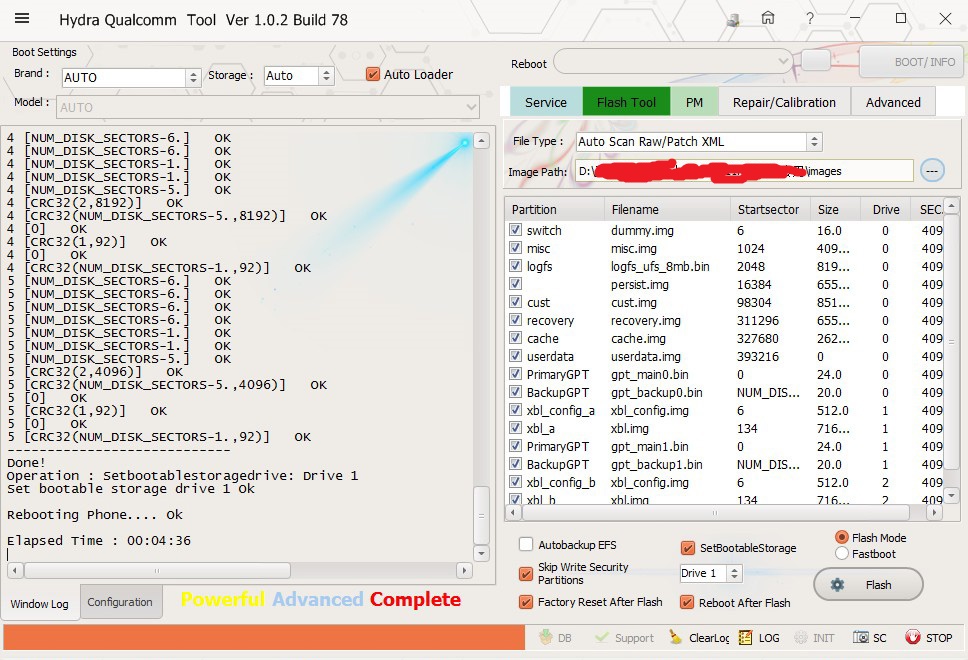Image resolution: width=968 pixels, height=660 pixels.
Task: Click gpt_backup1.bin filename
Action: point(656,464)
